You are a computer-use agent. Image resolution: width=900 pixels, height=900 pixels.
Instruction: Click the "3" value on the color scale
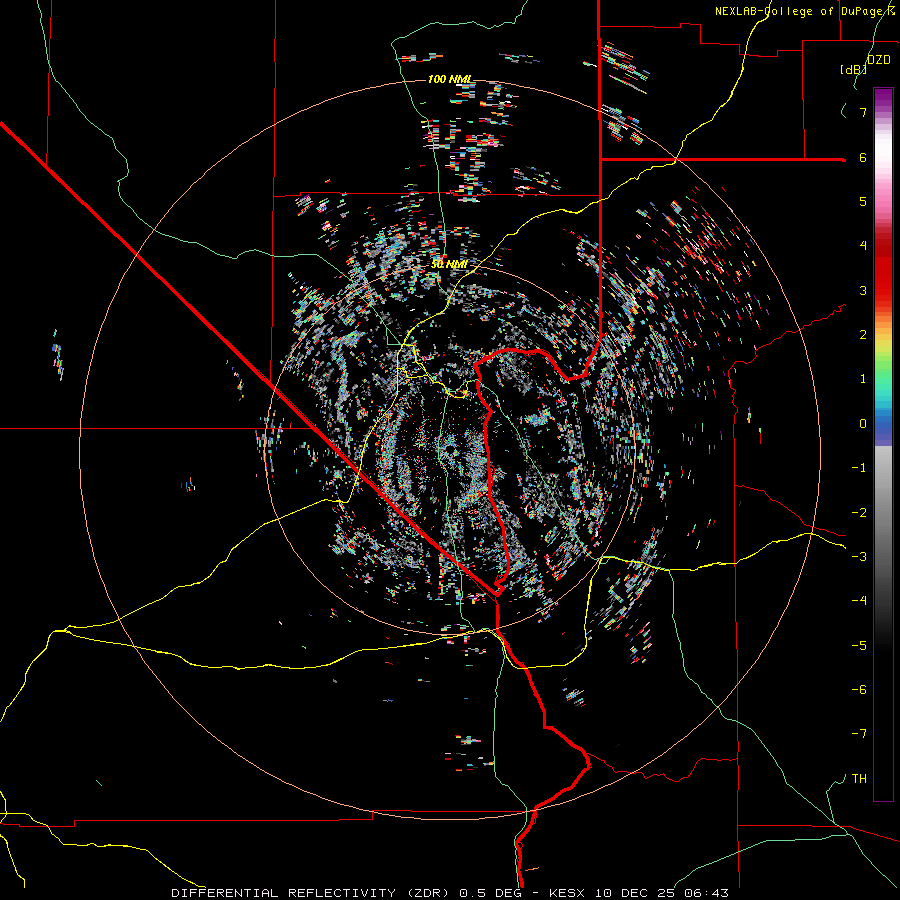pos(863,290)
